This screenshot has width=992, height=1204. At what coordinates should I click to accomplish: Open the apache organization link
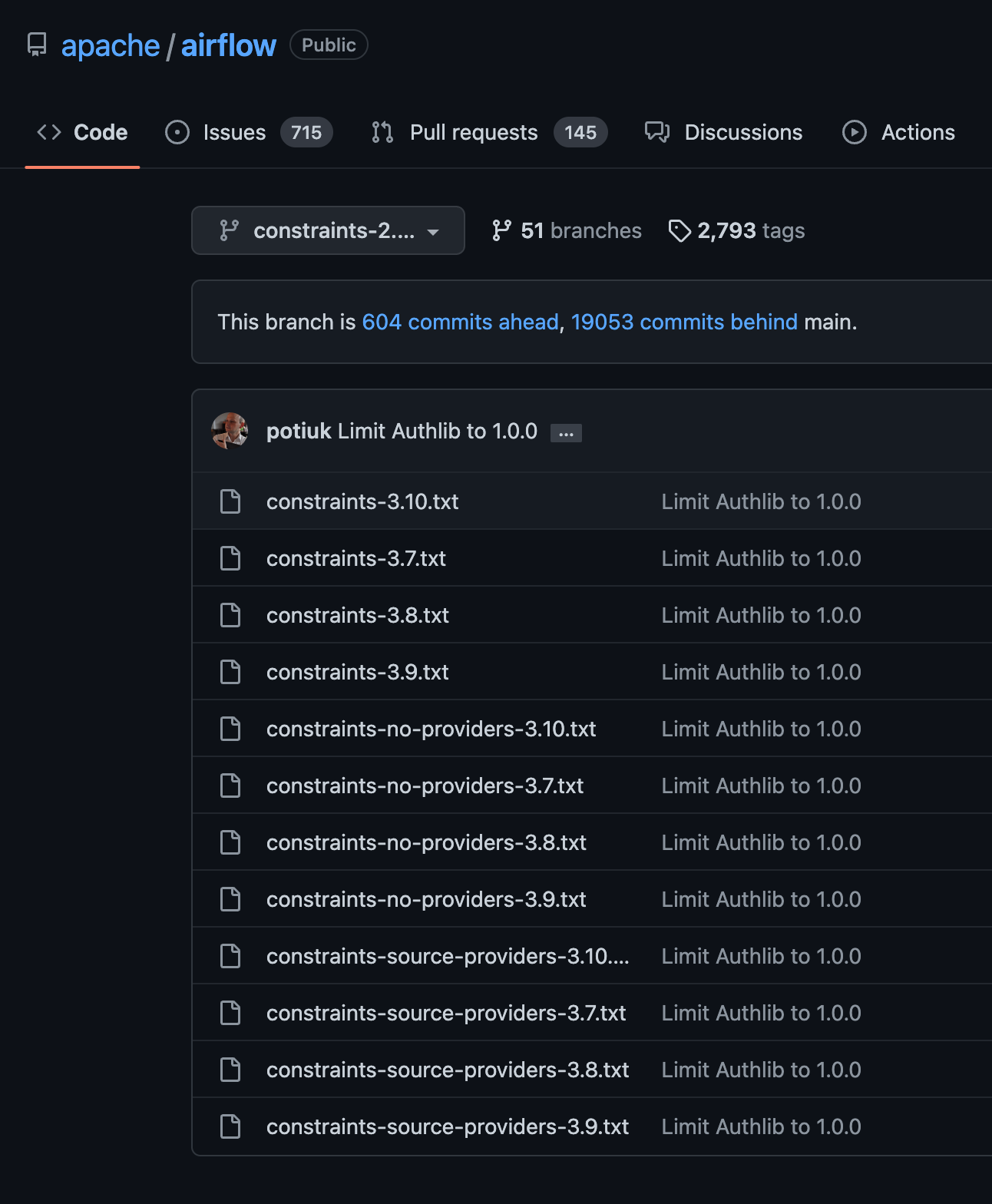[111, 46]
